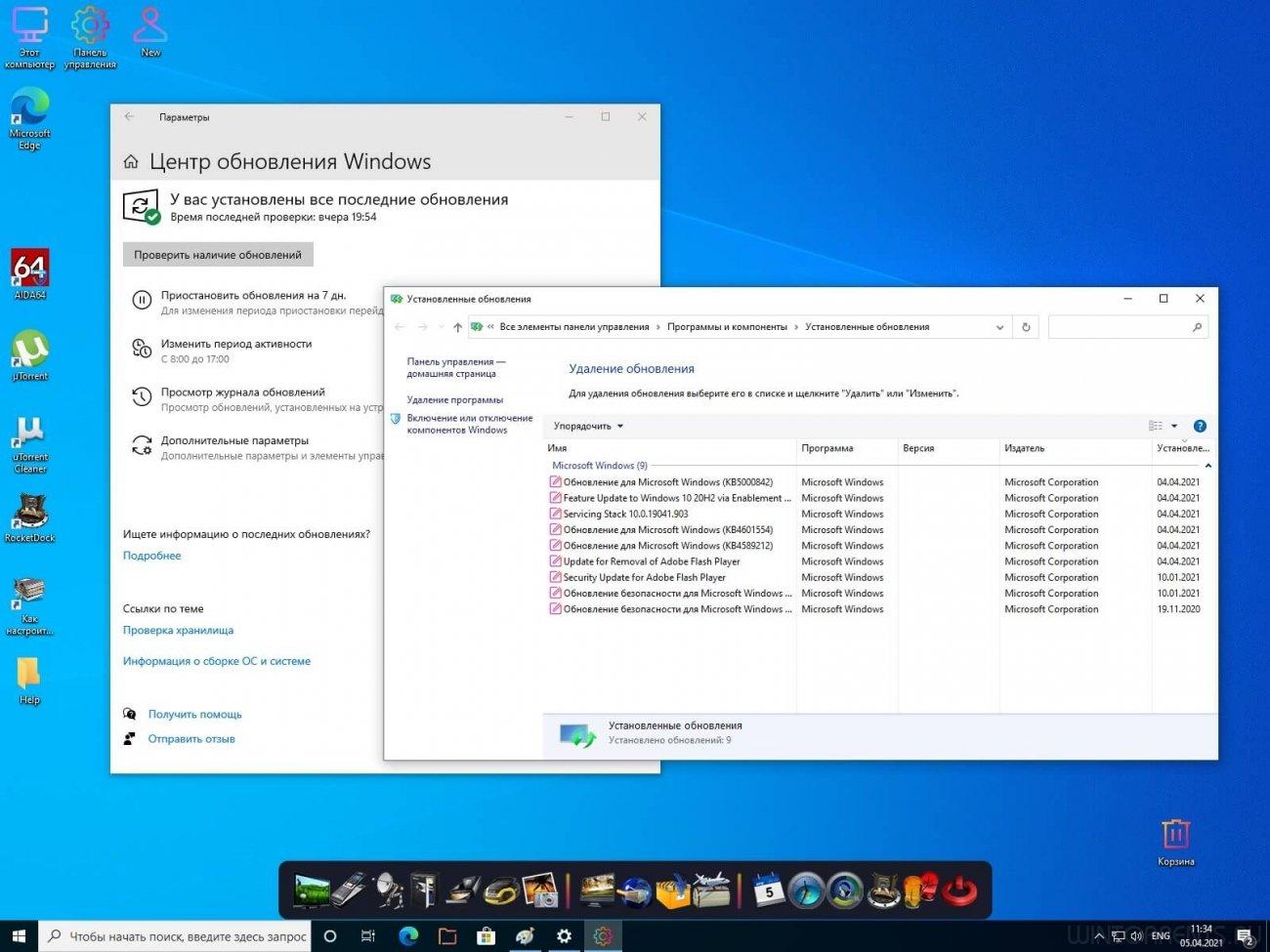1270x952 pixels.
Task: Click the TV monitor icon at dock's start
Action: pos(312,890)
